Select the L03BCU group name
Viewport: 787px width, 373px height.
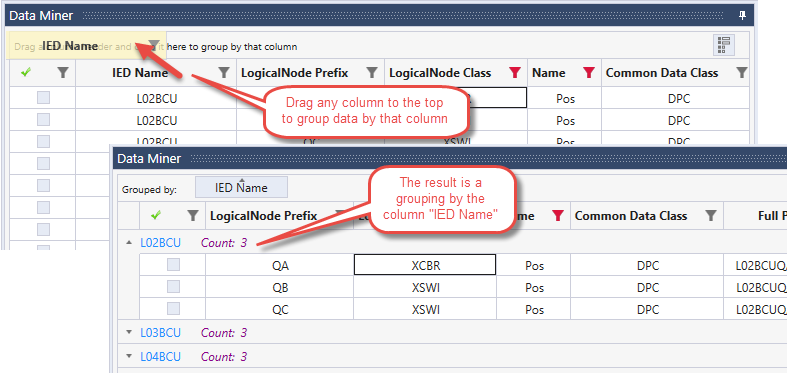[x=161, y=332]
